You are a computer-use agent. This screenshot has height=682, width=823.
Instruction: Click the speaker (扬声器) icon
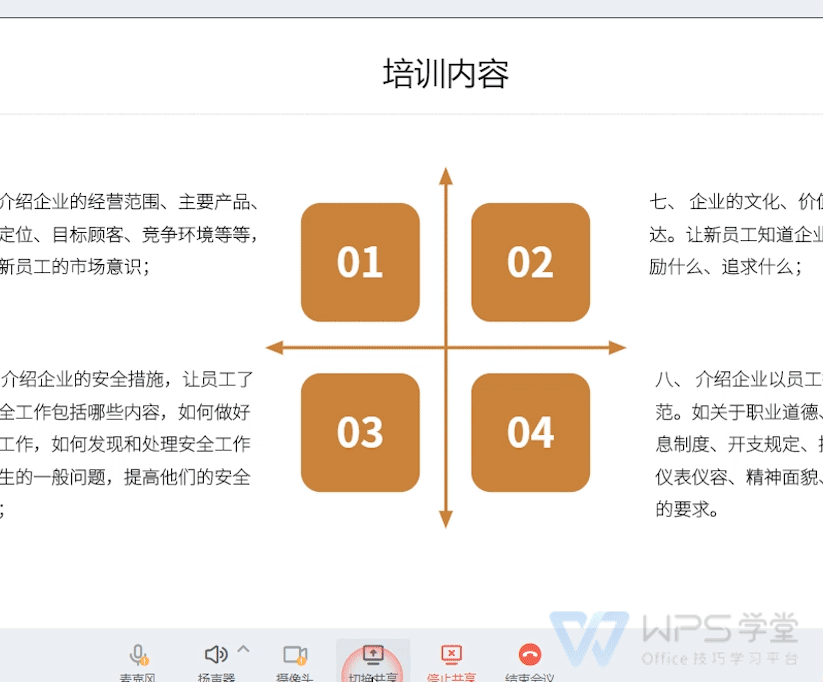point(215,654)
